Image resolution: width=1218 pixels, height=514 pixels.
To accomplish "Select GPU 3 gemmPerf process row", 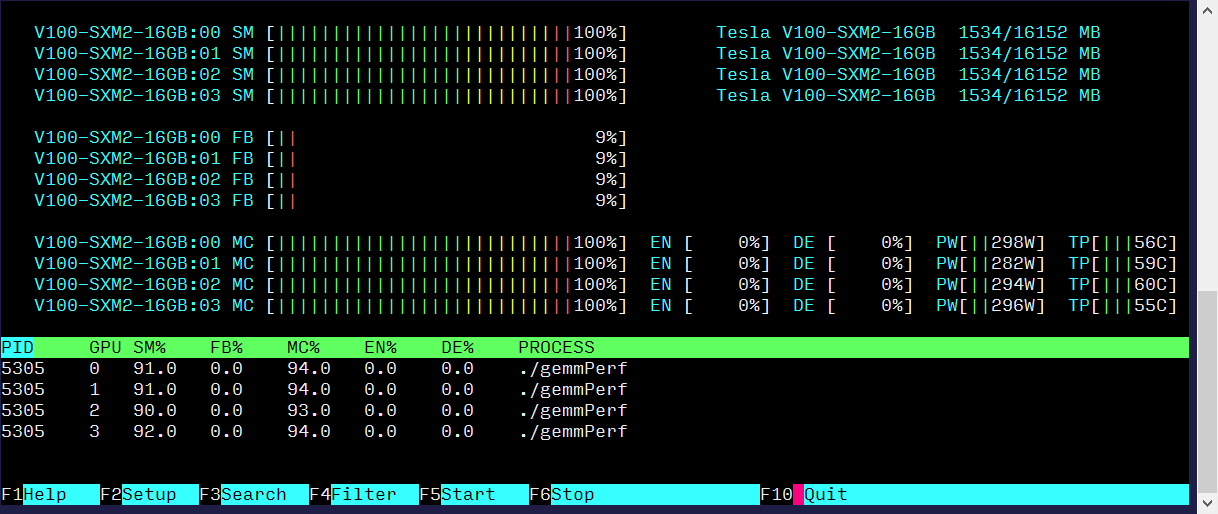I will click(595, 432).
